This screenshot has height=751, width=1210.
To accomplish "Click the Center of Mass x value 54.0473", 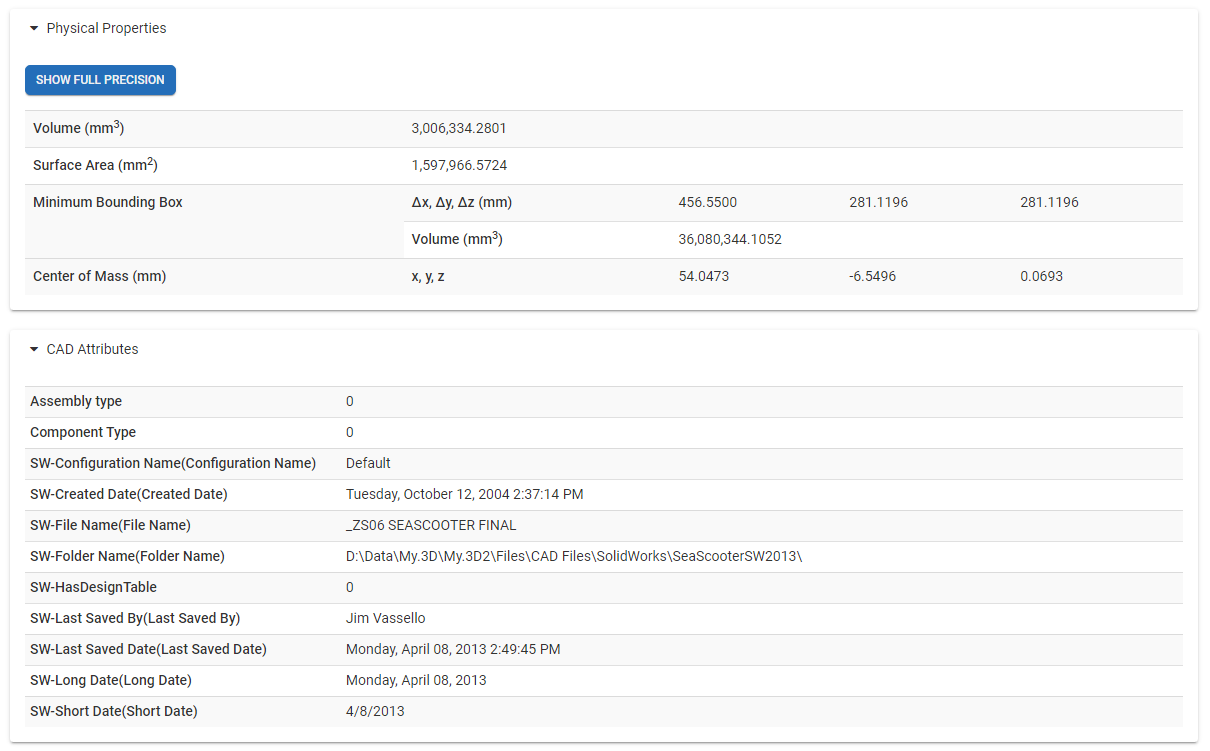I will point(703,277).
